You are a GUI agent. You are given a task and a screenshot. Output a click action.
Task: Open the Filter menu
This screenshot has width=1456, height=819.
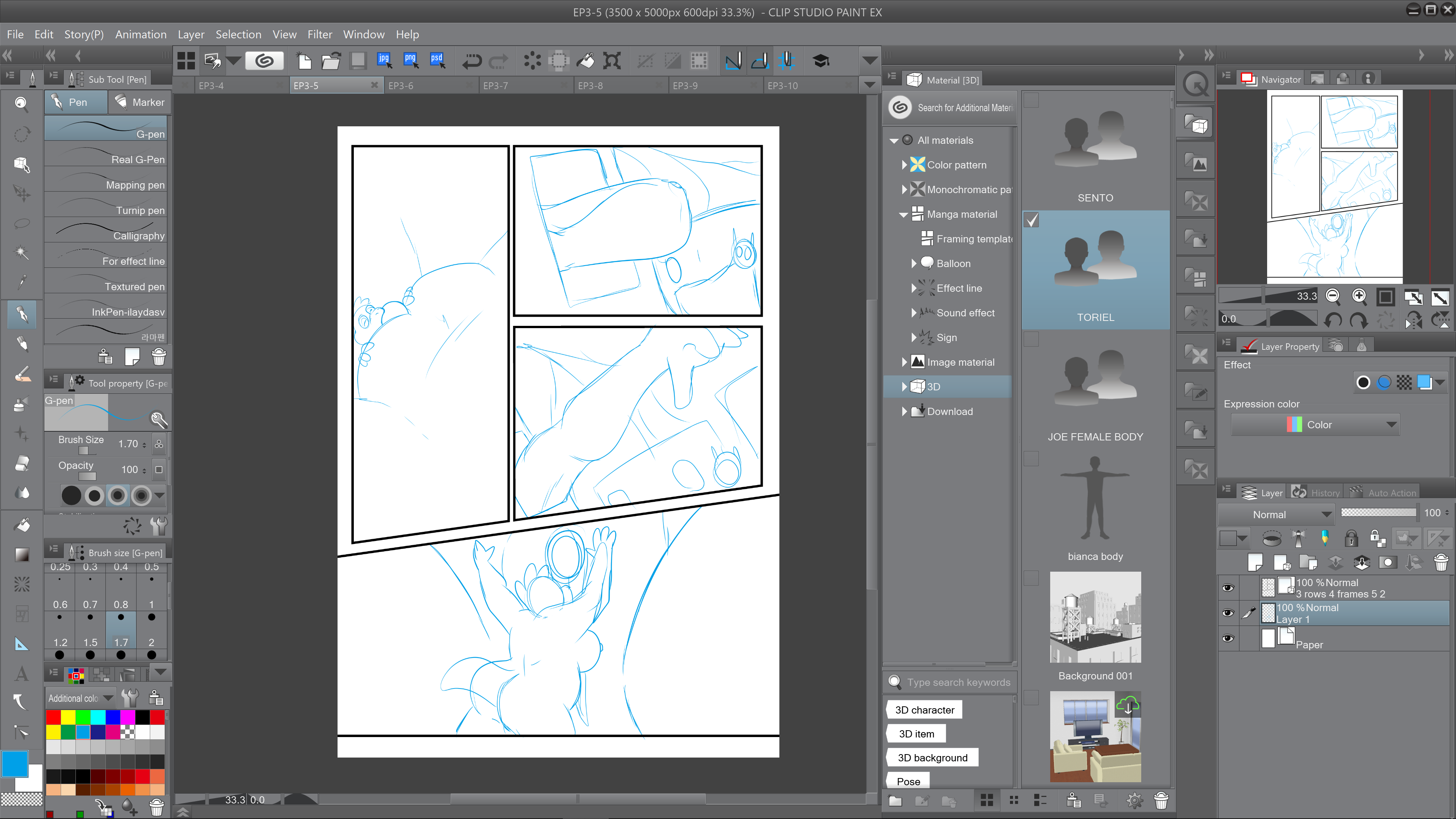coord(319,35)
